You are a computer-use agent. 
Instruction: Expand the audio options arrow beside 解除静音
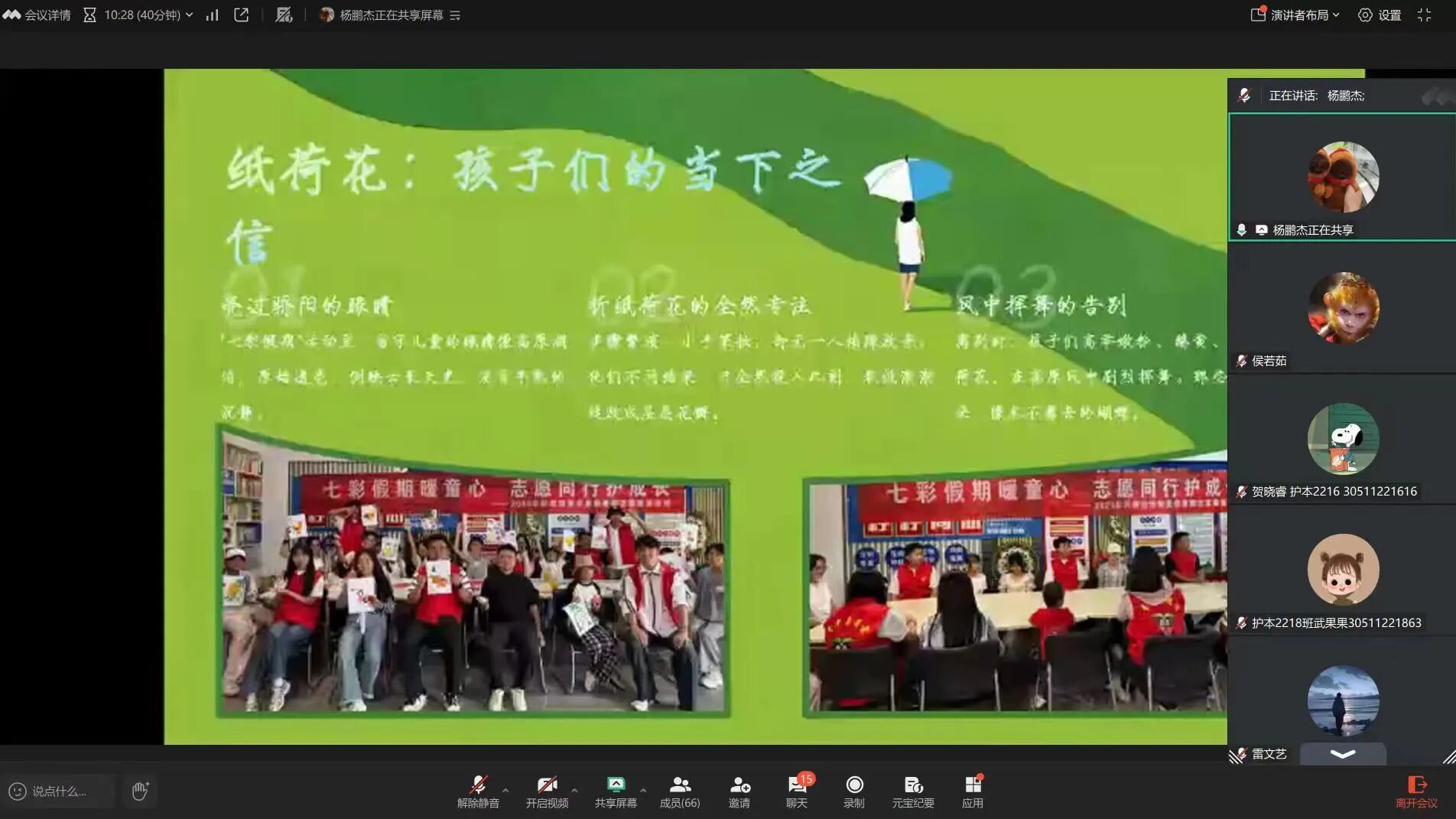pyautogui.click(x=505, y=790)
